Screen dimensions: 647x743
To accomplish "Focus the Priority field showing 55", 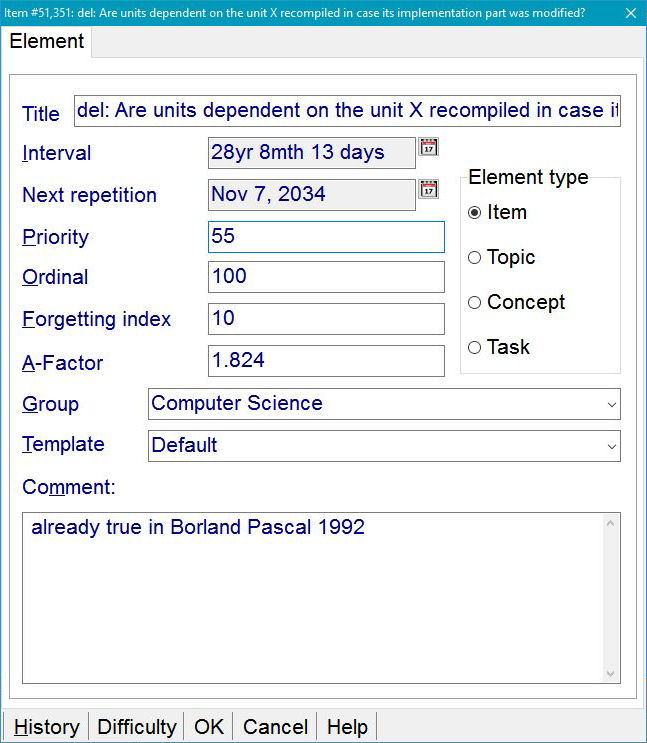I will (x=326, y=237).
